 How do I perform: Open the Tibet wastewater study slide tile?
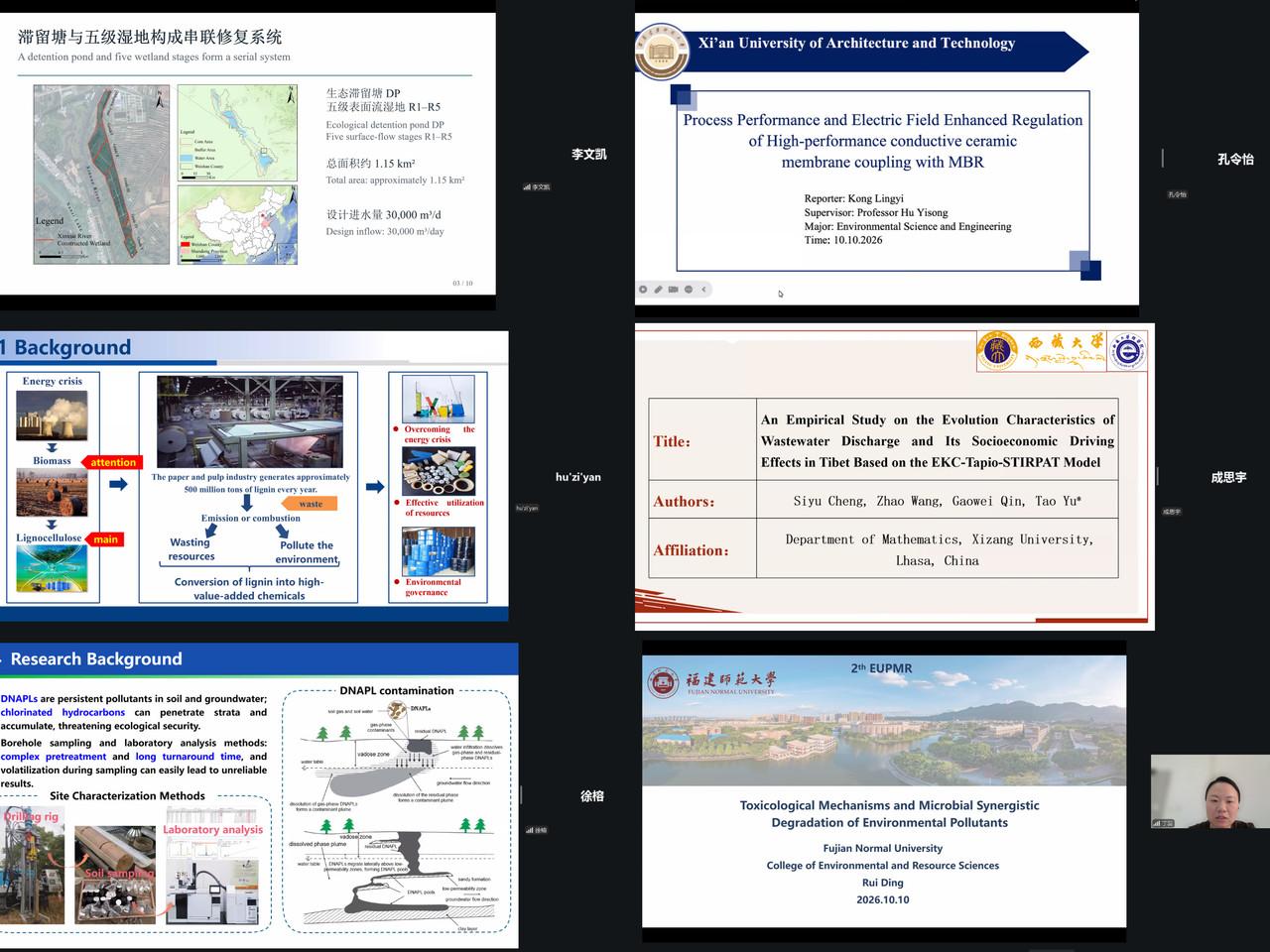(895, 477)
